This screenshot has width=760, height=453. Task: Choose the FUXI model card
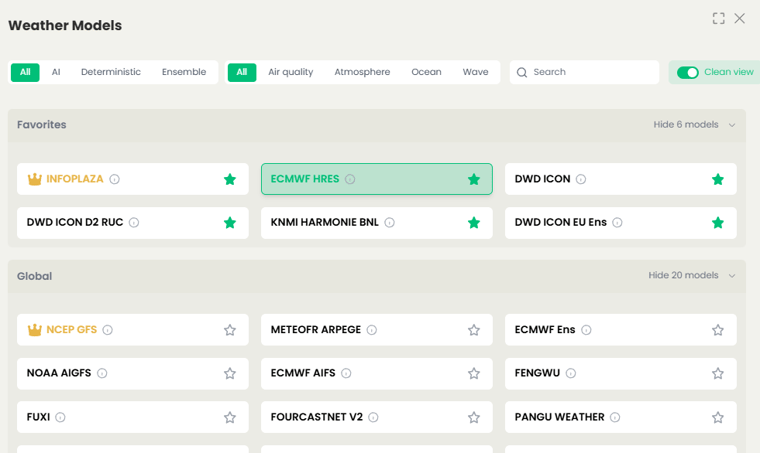pyautogui.click(x=133, y=417)
